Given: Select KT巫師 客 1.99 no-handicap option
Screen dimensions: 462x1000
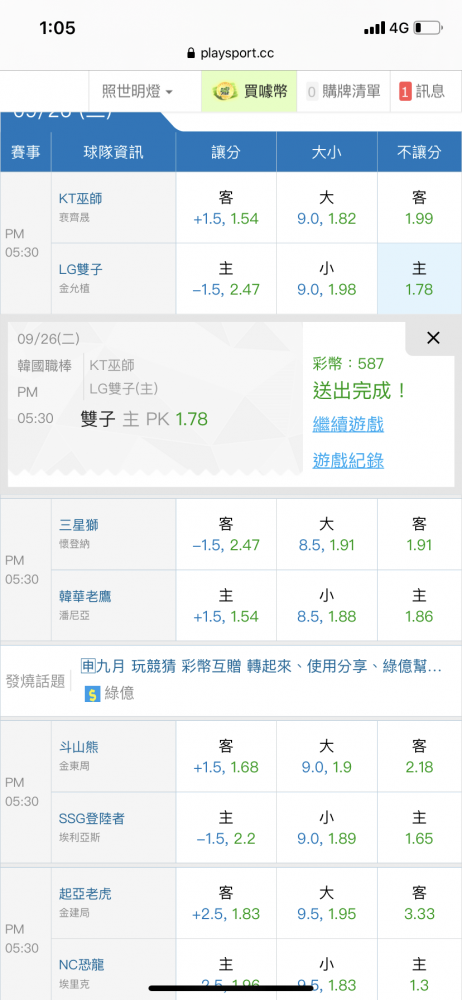Looking at the screenshot, I should pyautogui.click(x=419, y=208).
